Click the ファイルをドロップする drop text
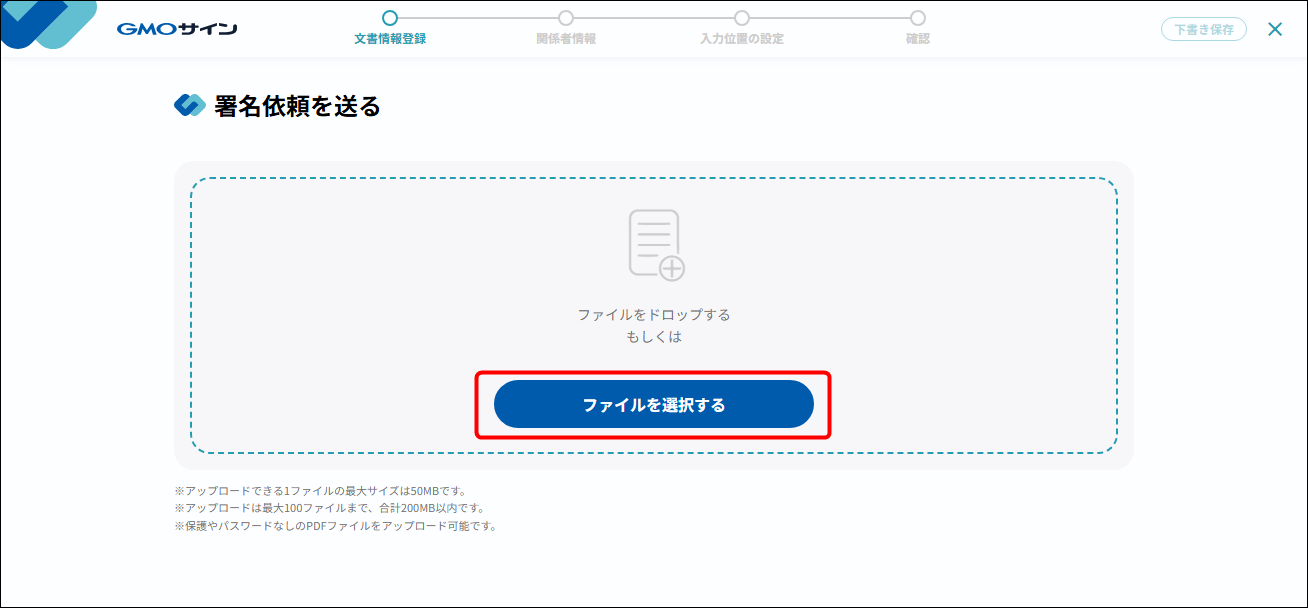Viewport: 1308px width, 608px height. tap(654, 315)
